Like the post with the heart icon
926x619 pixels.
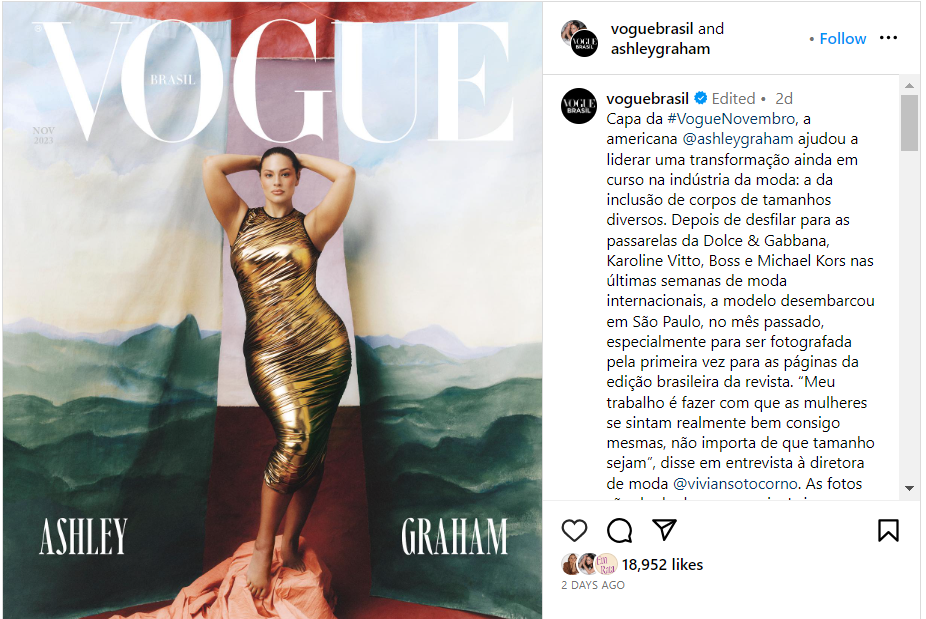pyautogui.click(x=574, y=530)
